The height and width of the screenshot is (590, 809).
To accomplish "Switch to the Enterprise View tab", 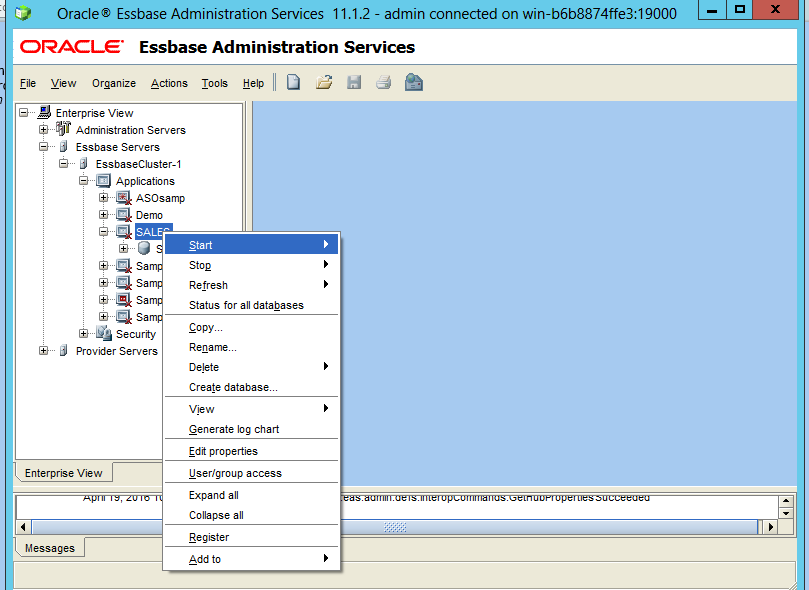I will coord(63,473).
